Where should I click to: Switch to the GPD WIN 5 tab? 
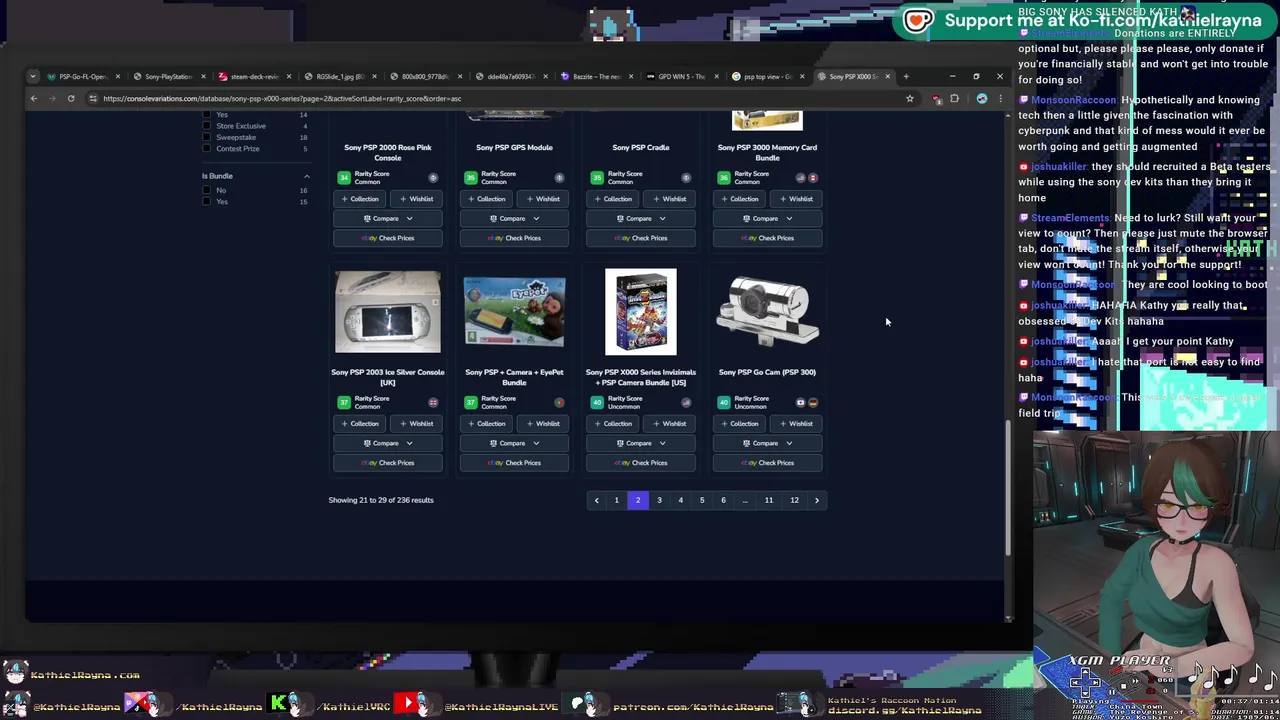(x=680, y=76)
